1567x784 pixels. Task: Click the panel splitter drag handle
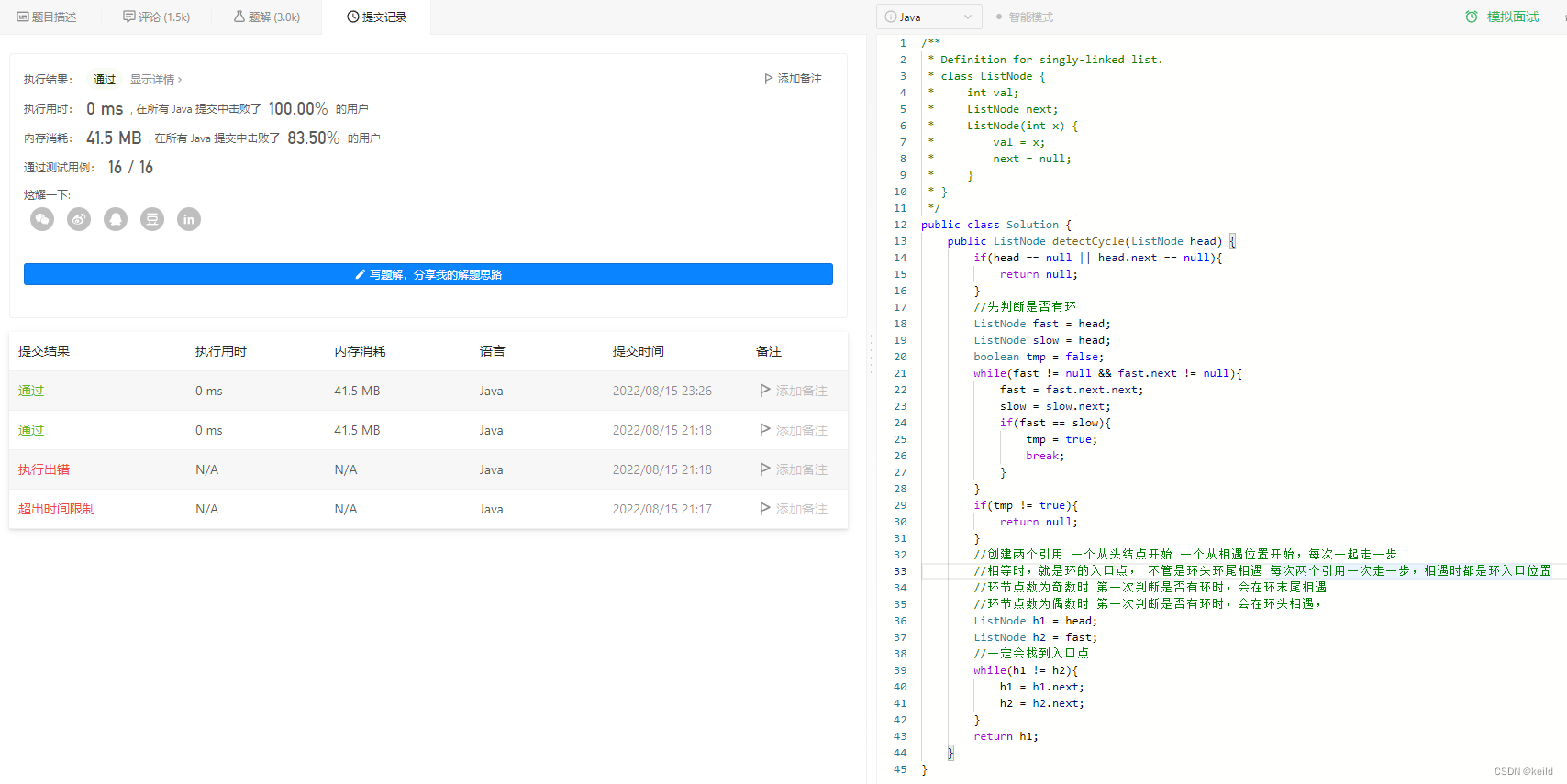tap(872, 355)
